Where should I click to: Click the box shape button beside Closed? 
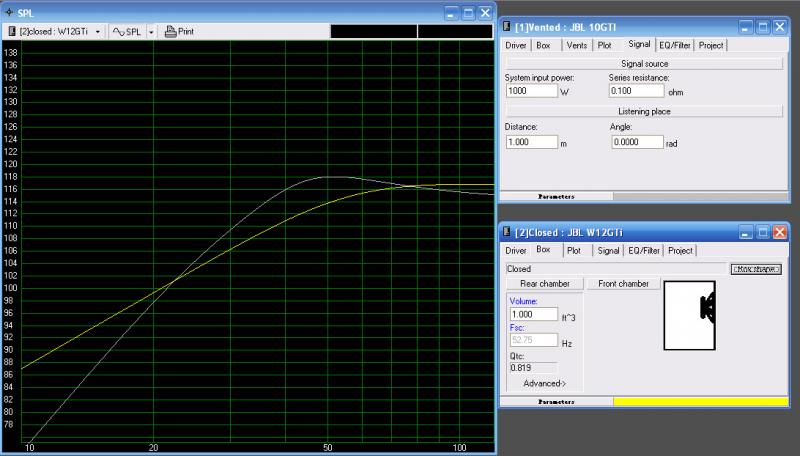[x=755, y=268]
